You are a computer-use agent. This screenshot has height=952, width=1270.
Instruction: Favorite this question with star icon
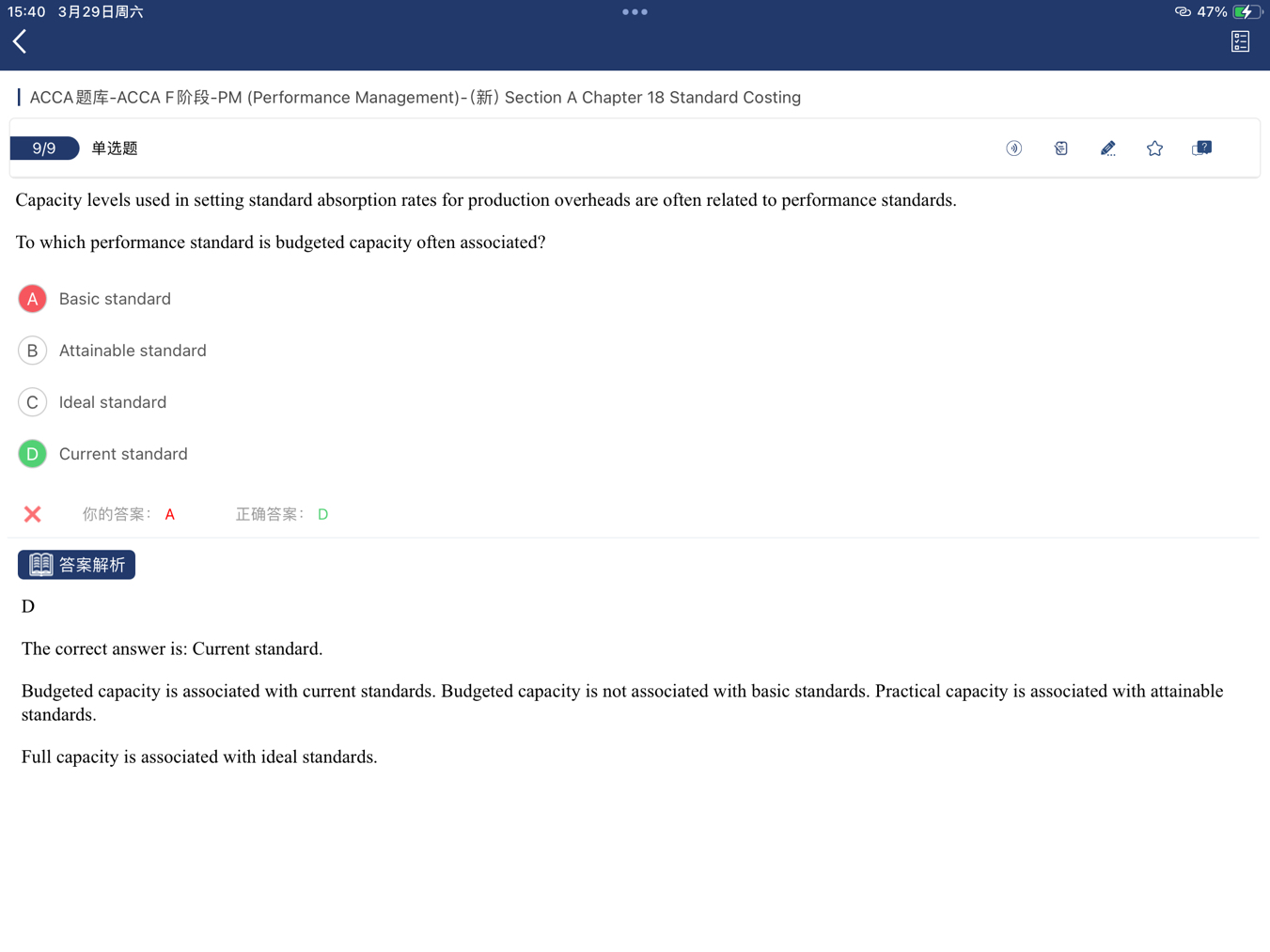tap(1154, 148)
